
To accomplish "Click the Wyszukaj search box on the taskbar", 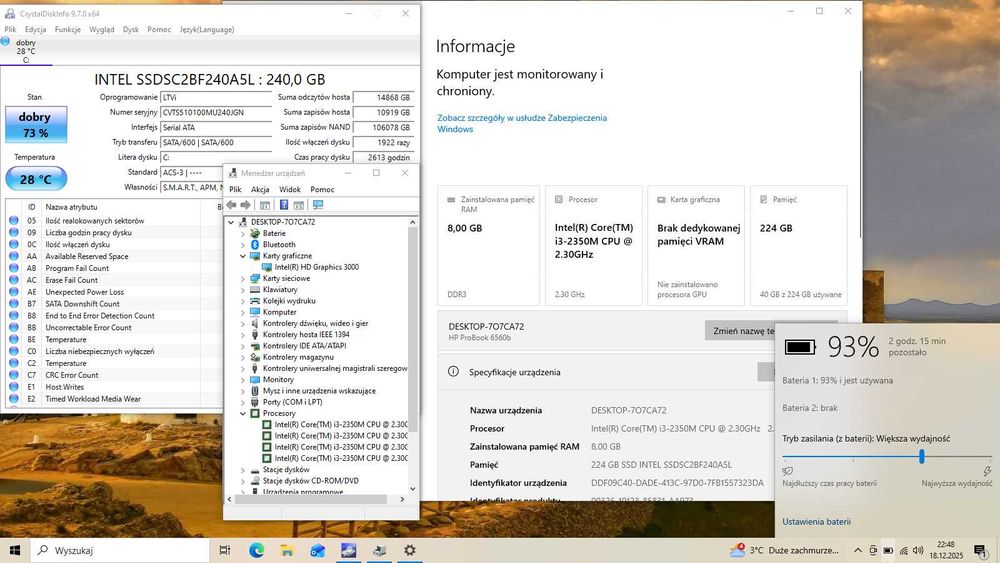I will point(120,550).
